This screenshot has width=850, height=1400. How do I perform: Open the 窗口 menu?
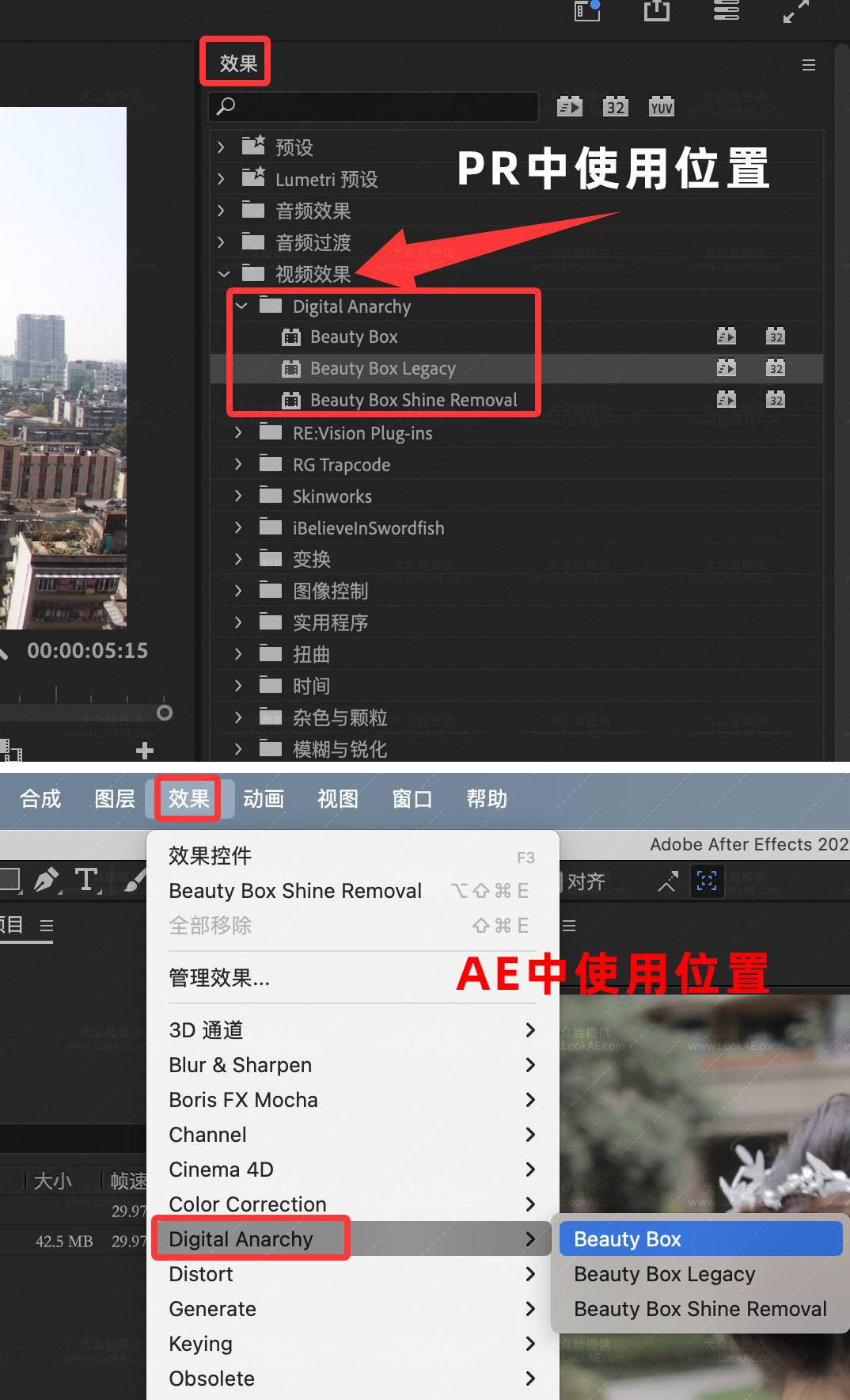click(412, 799)
